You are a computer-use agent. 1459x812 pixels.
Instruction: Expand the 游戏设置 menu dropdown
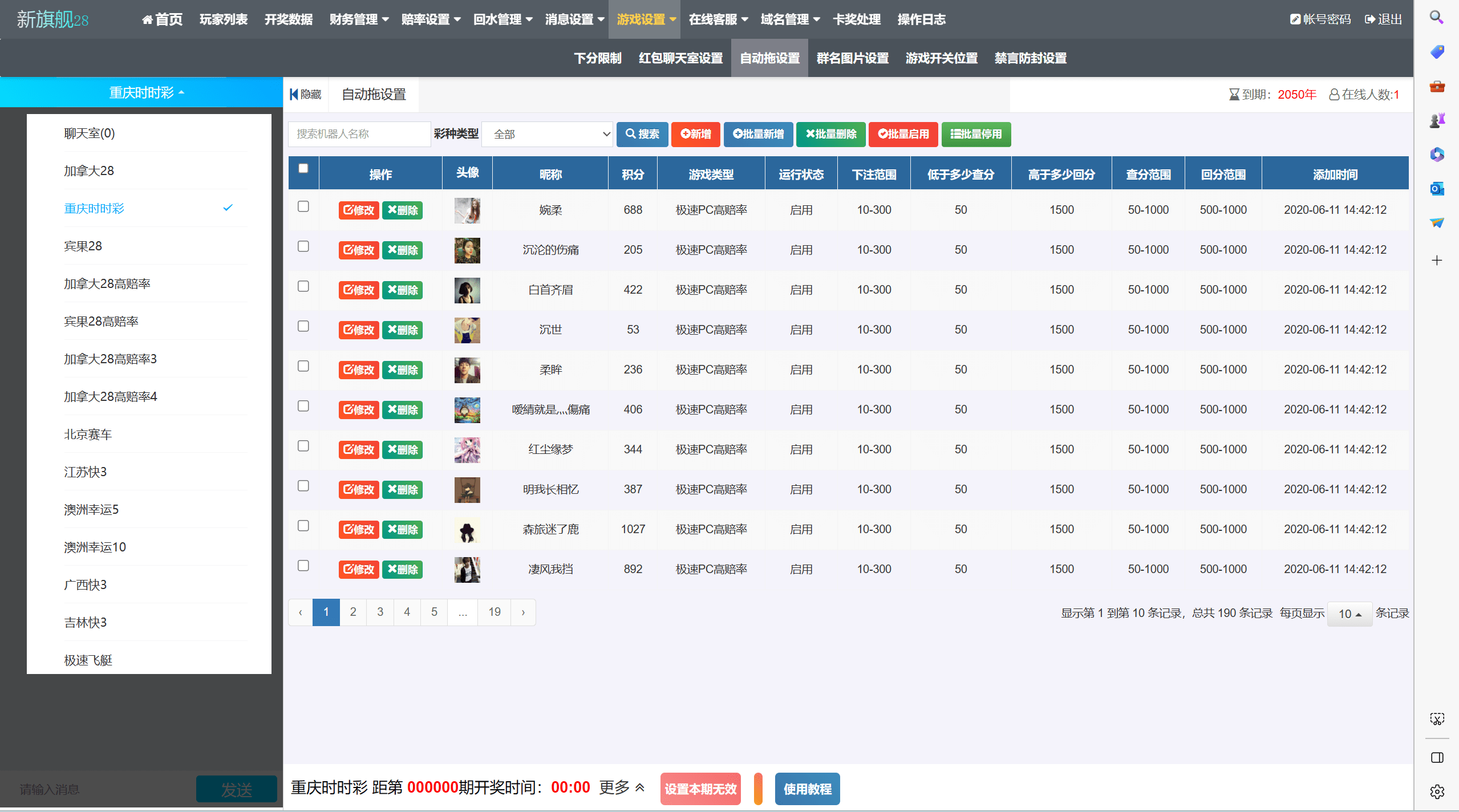click(x=645, y=19)
